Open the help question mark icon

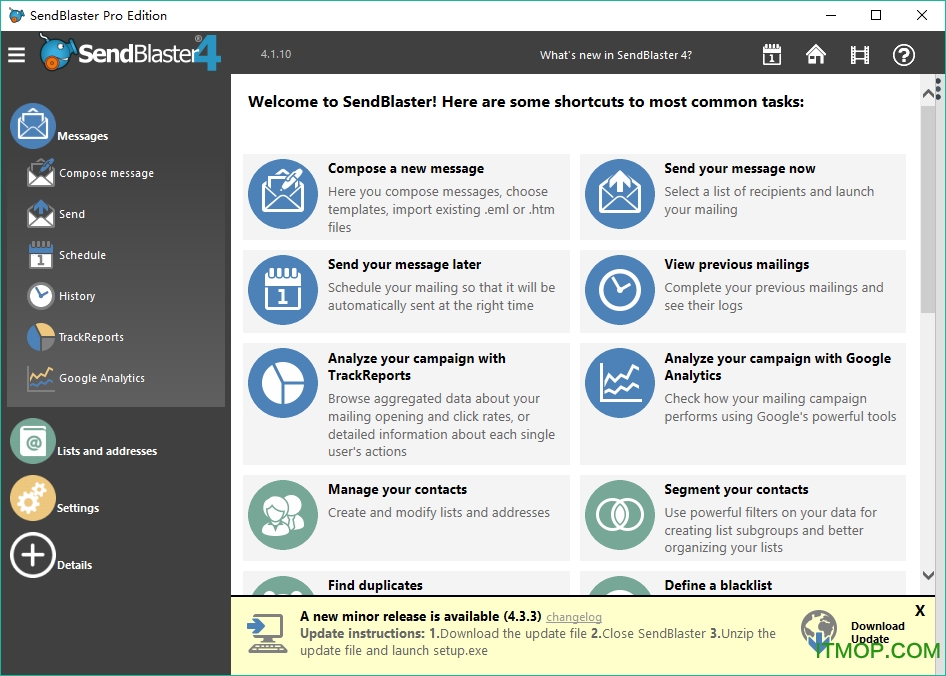pos(904,55)
